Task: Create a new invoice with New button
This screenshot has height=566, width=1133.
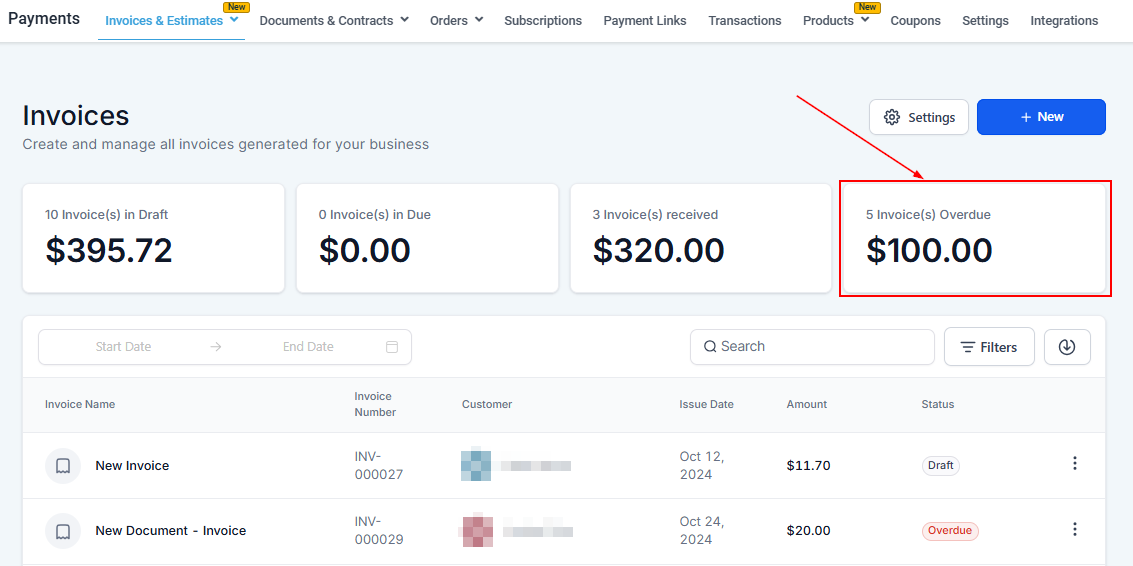Action: coord(1040,117)
